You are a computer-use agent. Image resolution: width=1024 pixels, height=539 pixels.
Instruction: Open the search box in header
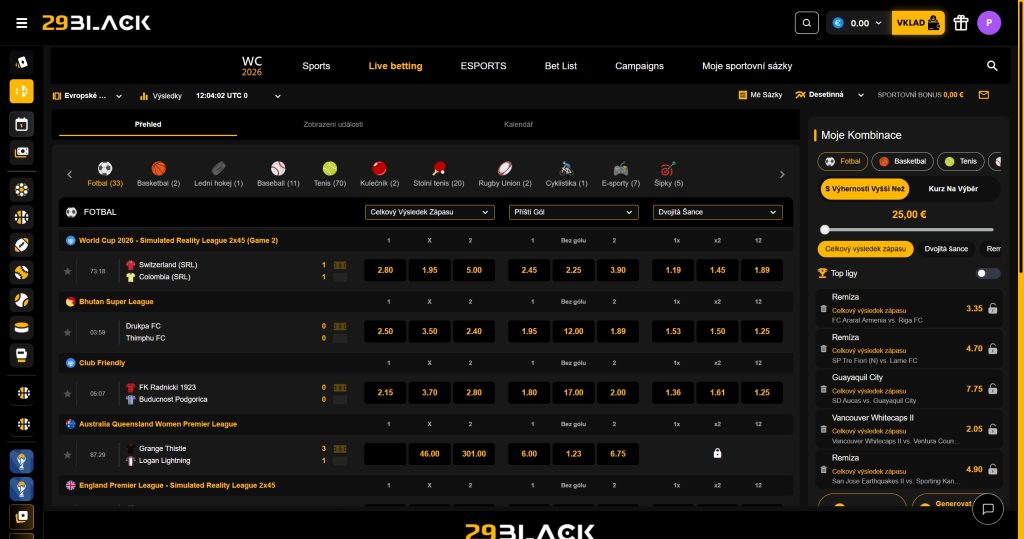(x=807, y=23)
